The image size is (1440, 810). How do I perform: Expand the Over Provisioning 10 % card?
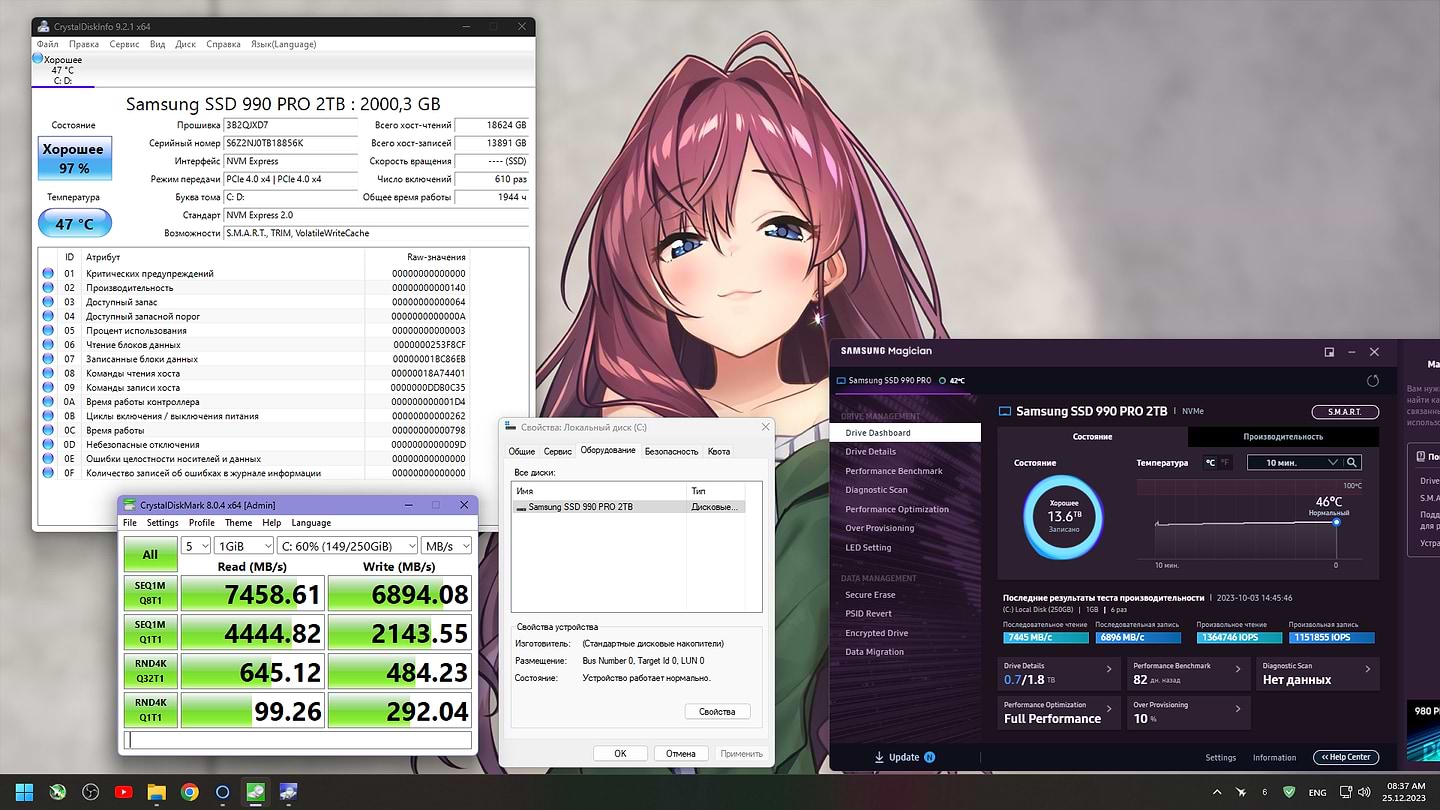tap(1189, 712)
